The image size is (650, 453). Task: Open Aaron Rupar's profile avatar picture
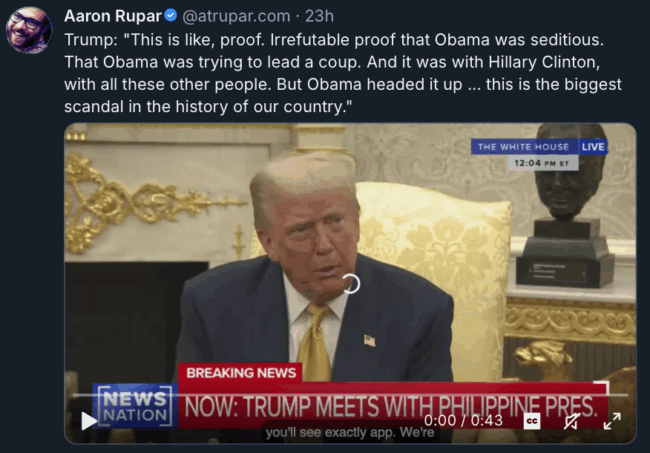(x=29, y=29)
